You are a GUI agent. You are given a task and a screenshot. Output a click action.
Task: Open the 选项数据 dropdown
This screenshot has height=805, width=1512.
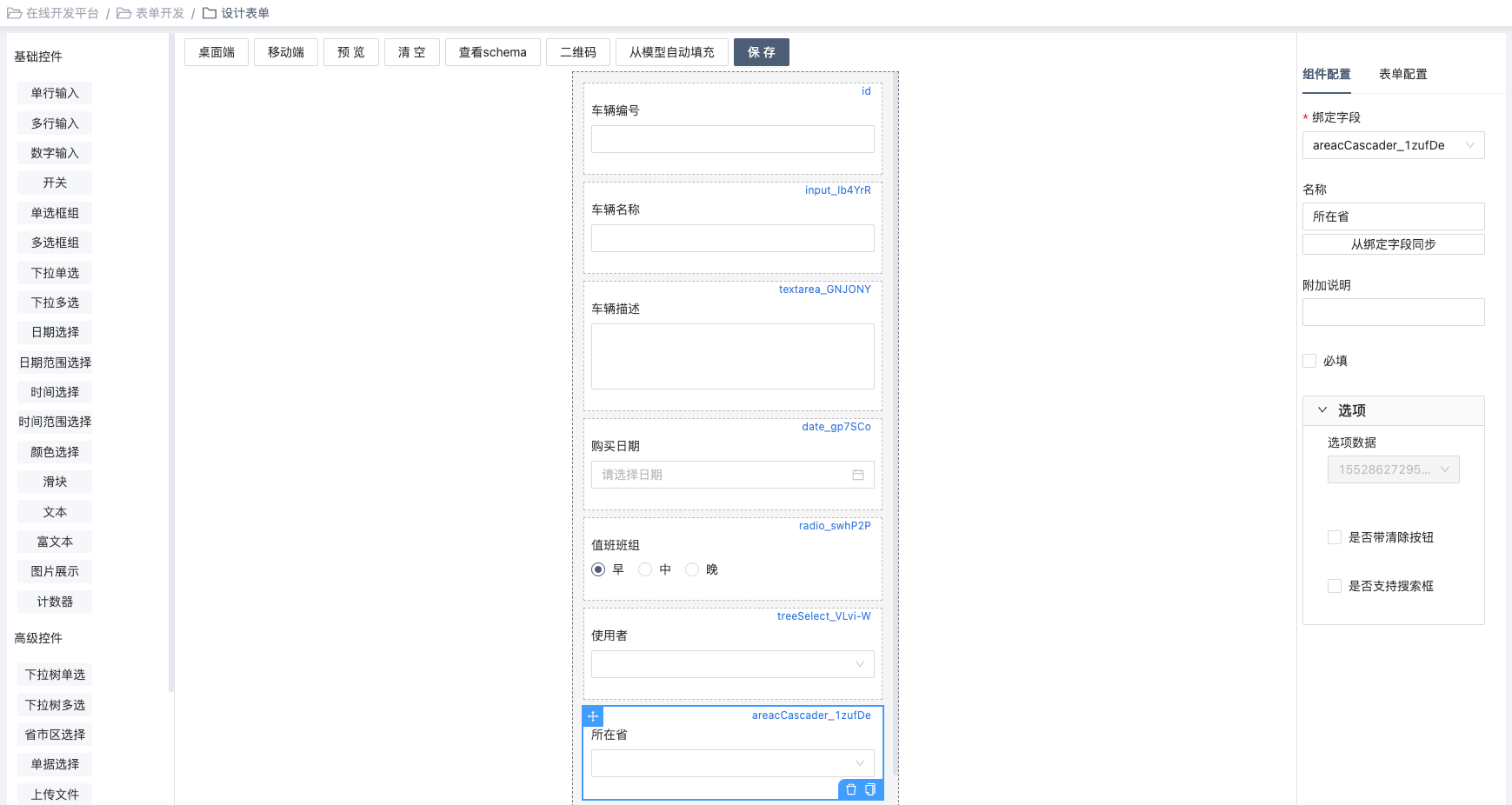(1393, 469)
